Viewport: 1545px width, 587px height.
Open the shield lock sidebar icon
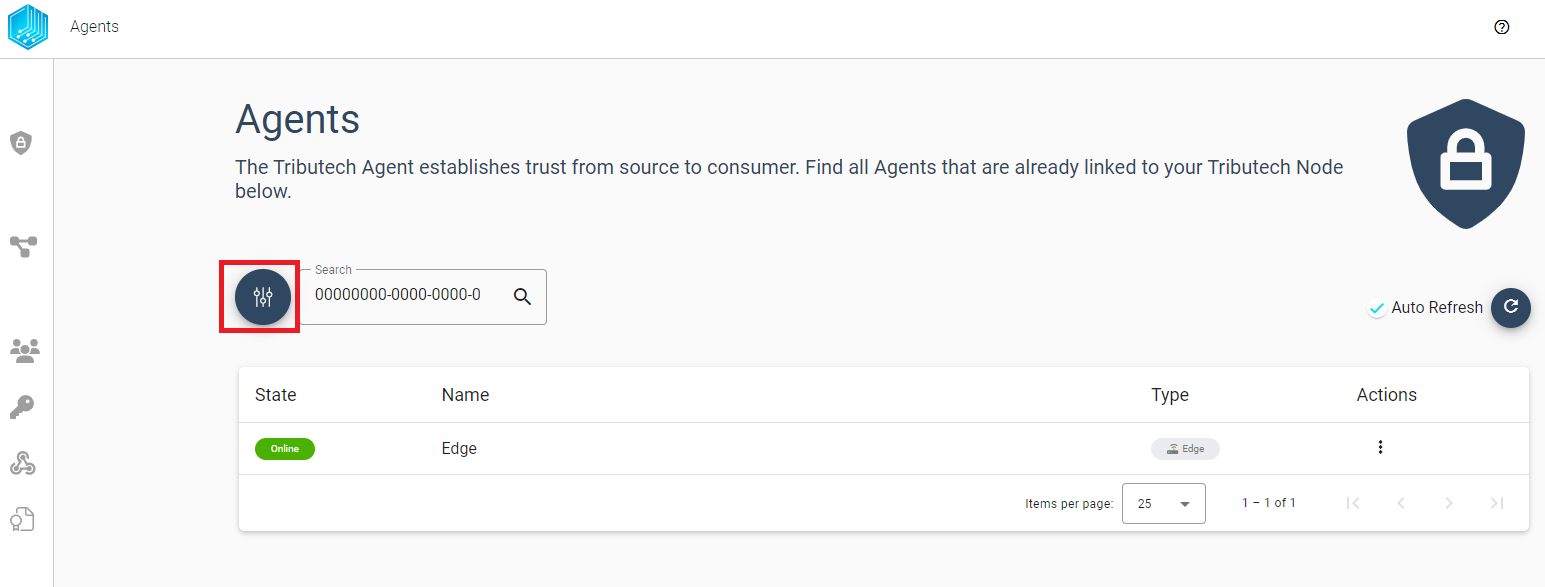tap(21, 143)
